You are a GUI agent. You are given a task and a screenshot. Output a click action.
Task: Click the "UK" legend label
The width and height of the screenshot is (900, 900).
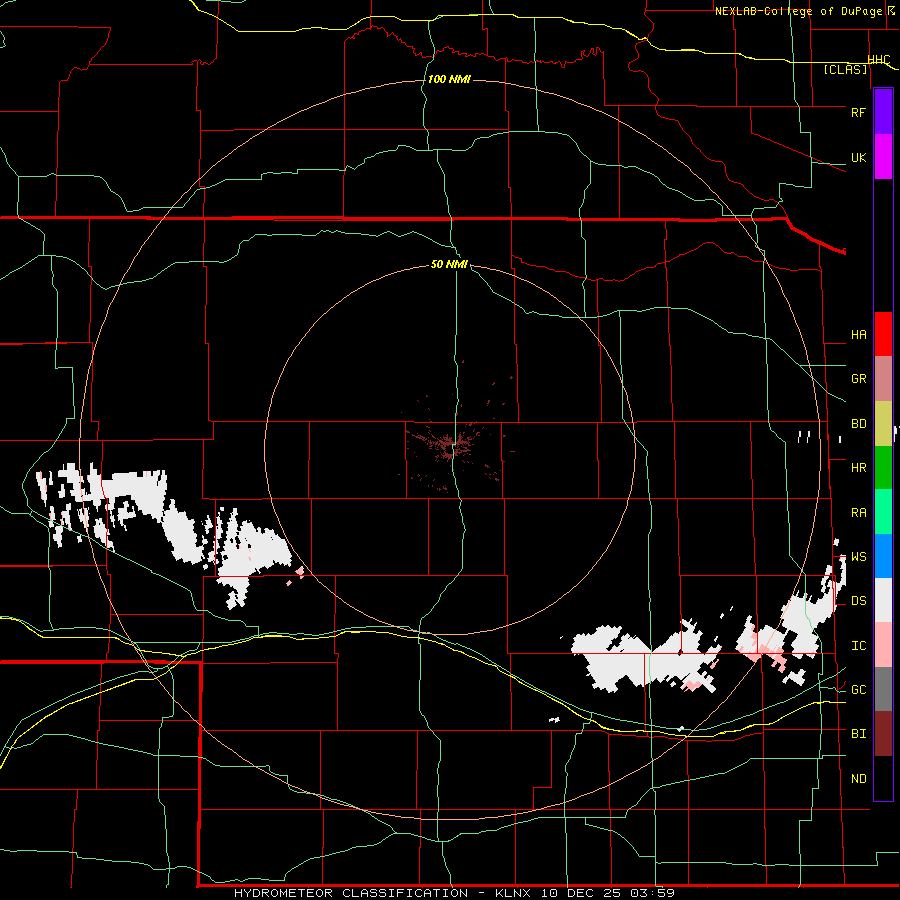(859, 157)
